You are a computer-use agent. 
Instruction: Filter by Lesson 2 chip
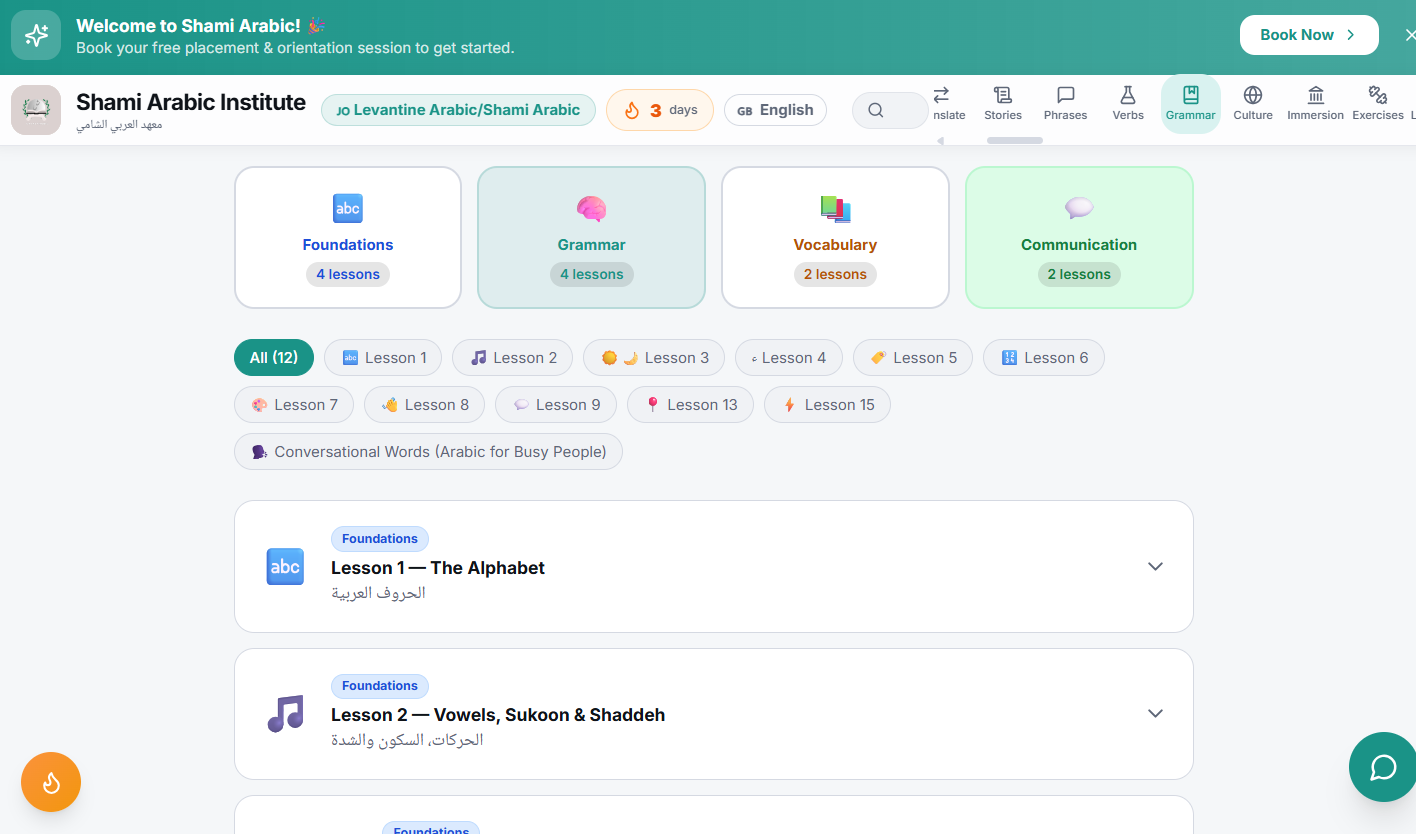(512, 358)
